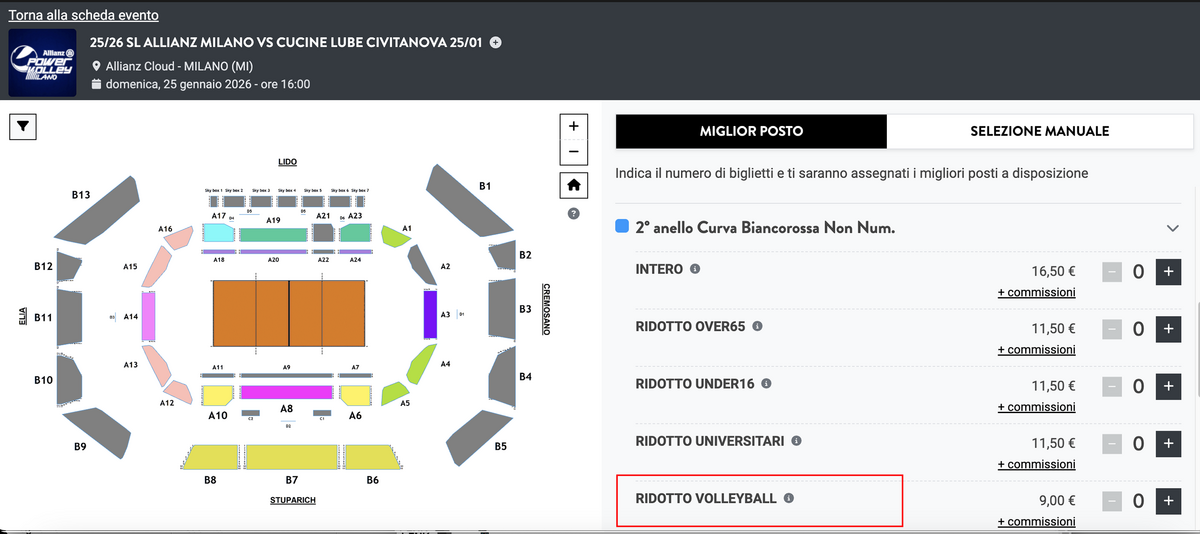This screenshot has height=534, width=1200.
Task: Reset the map with the home icon
Action: (x=573, y=185)
